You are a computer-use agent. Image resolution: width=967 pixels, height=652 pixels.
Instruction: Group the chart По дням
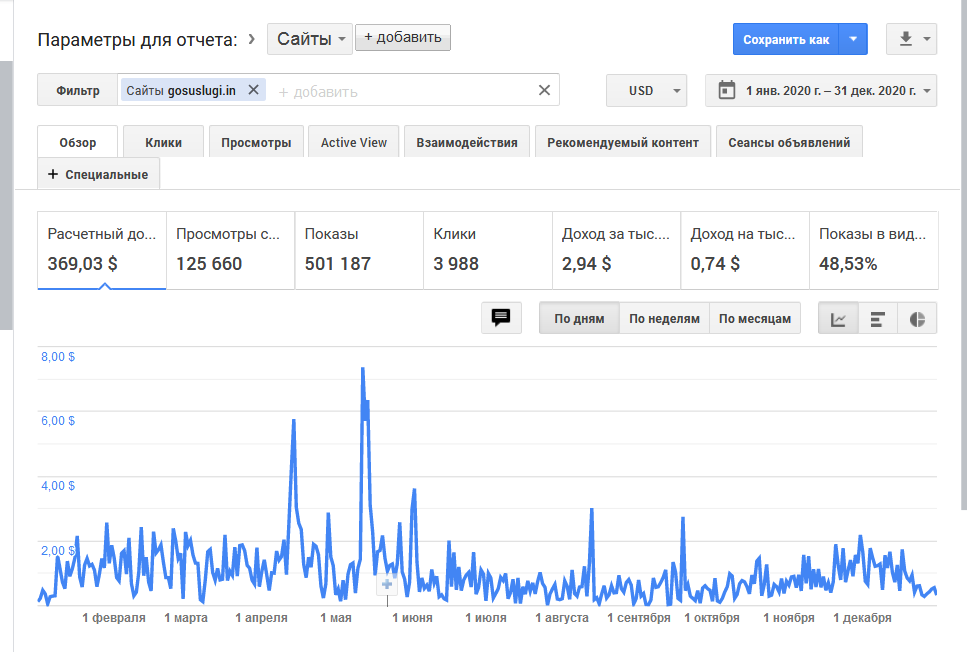pyautogui.click(x=579, y=318)
